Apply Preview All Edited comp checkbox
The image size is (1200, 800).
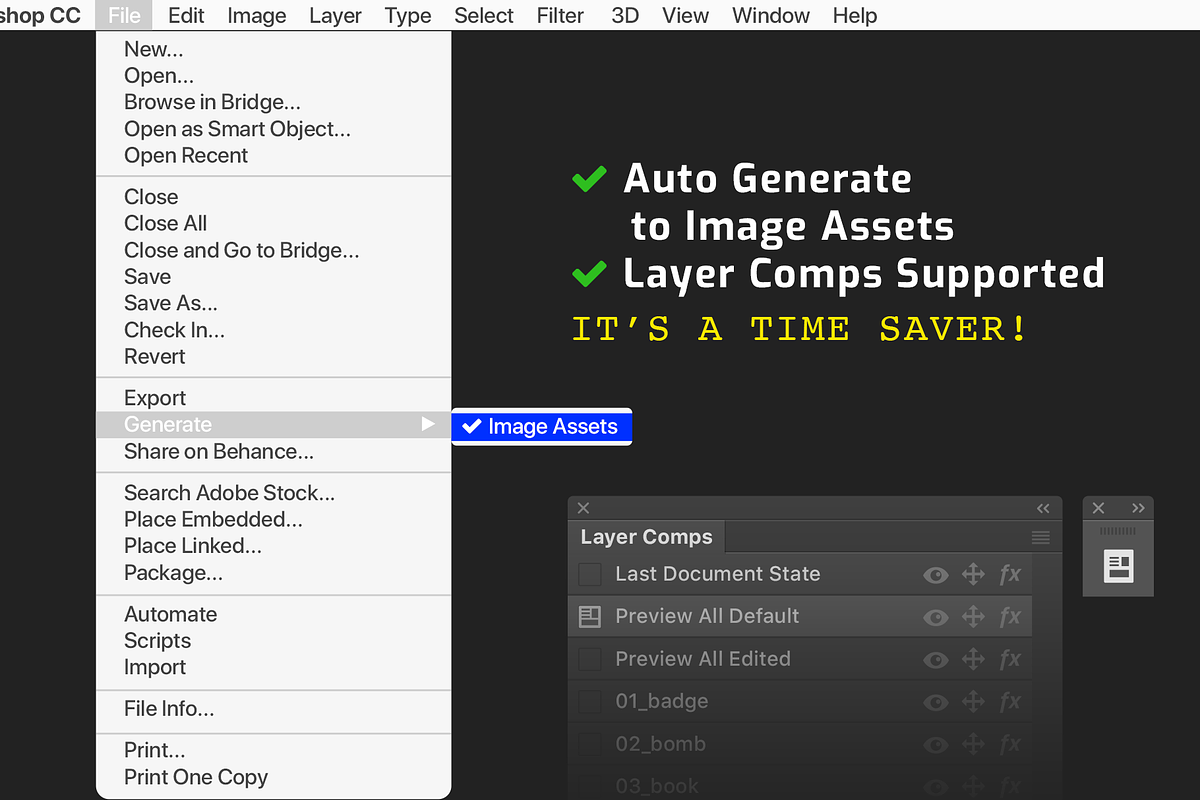(x=590, y=659)
